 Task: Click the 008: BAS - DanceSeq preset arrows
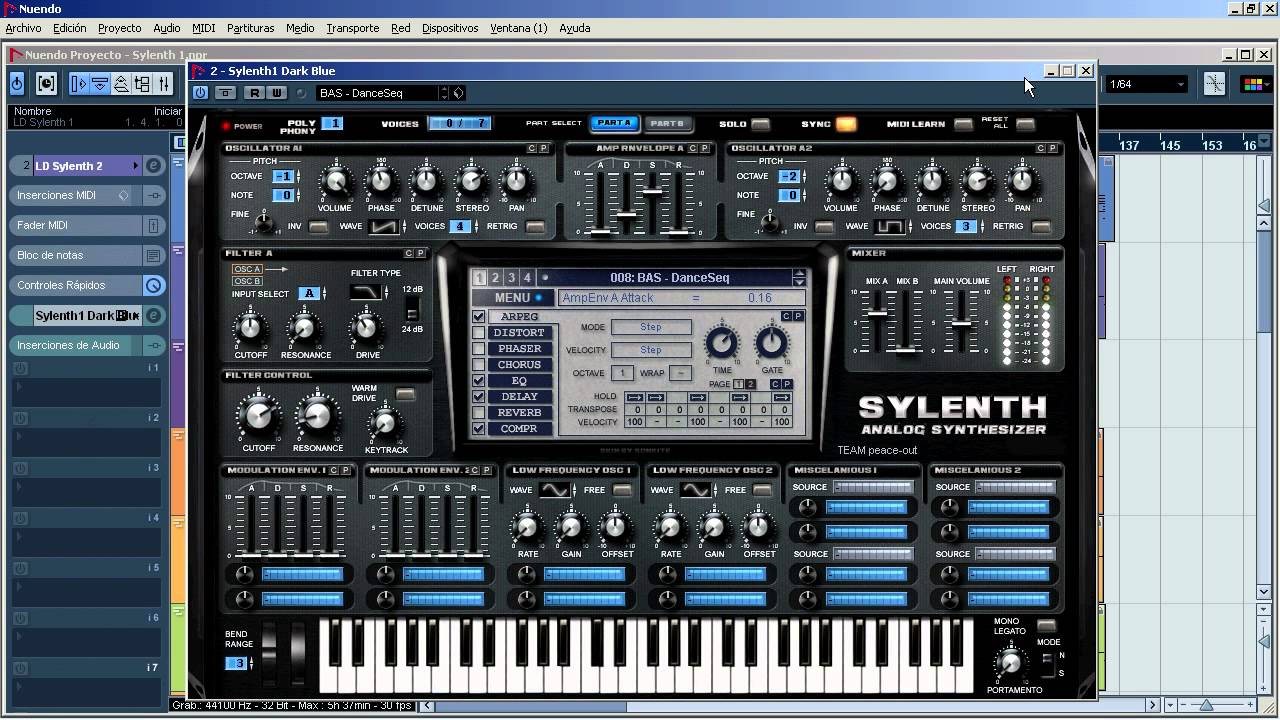click(x=799, y=278)
